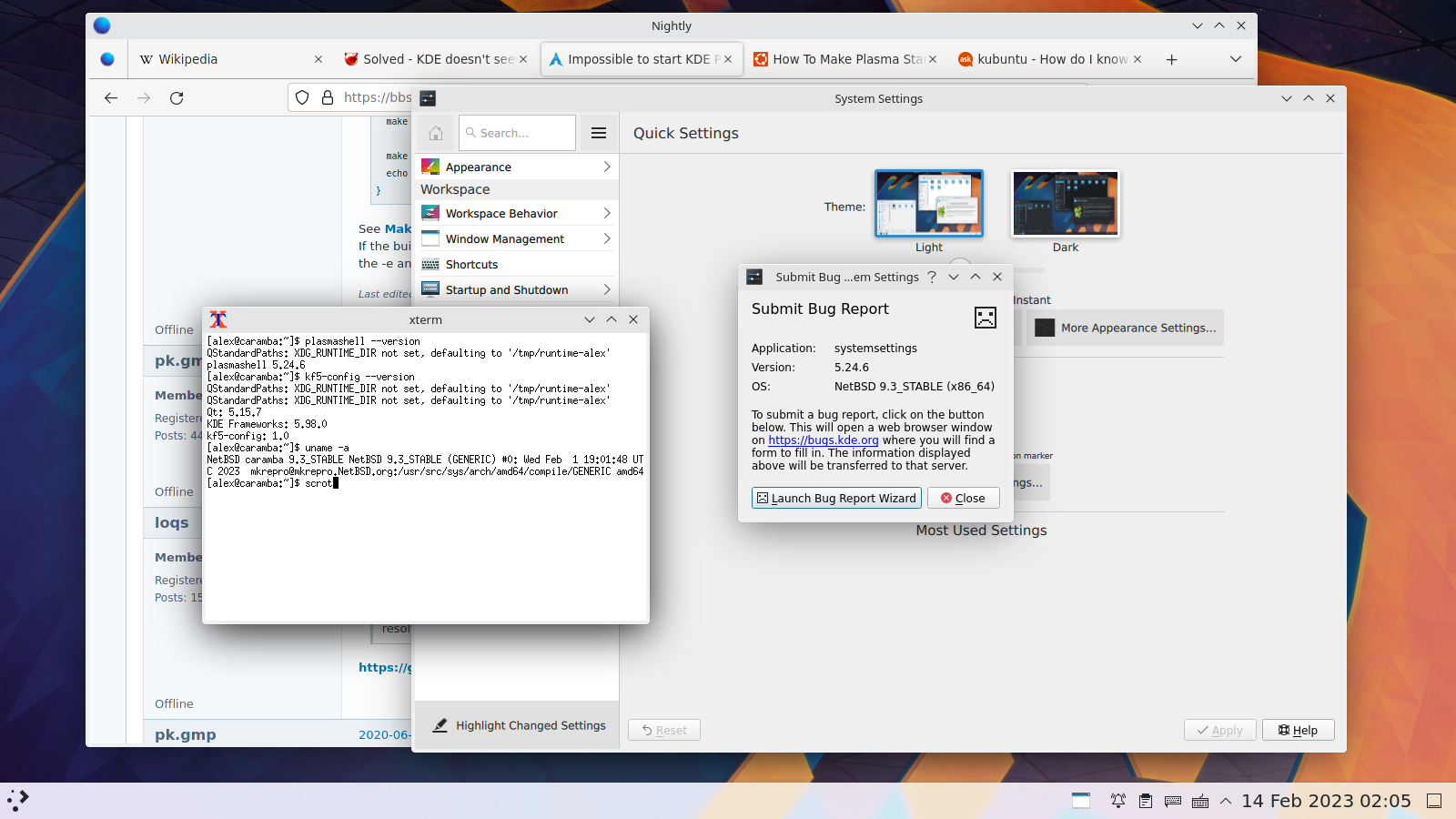This screenshot has width=1456, height=819.
Task: Go forward in Nightly browser
Action: (x=144, y=97)
